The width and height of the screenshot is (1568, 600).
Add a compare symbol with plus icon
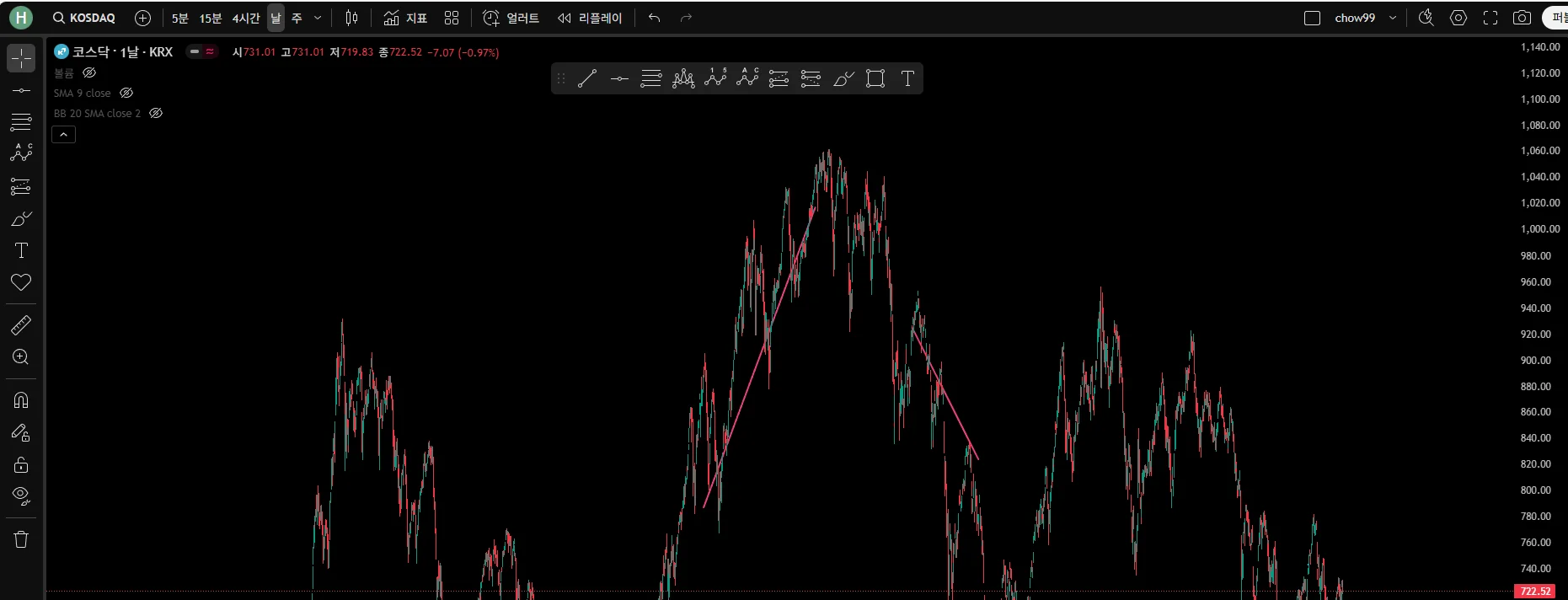click(143, 18)
